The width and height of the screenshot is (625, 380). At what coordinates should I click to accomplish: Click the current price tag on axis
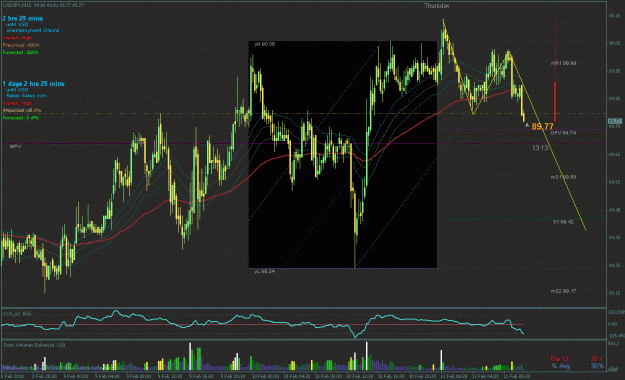pyautogui.click(x=615, y=121)
